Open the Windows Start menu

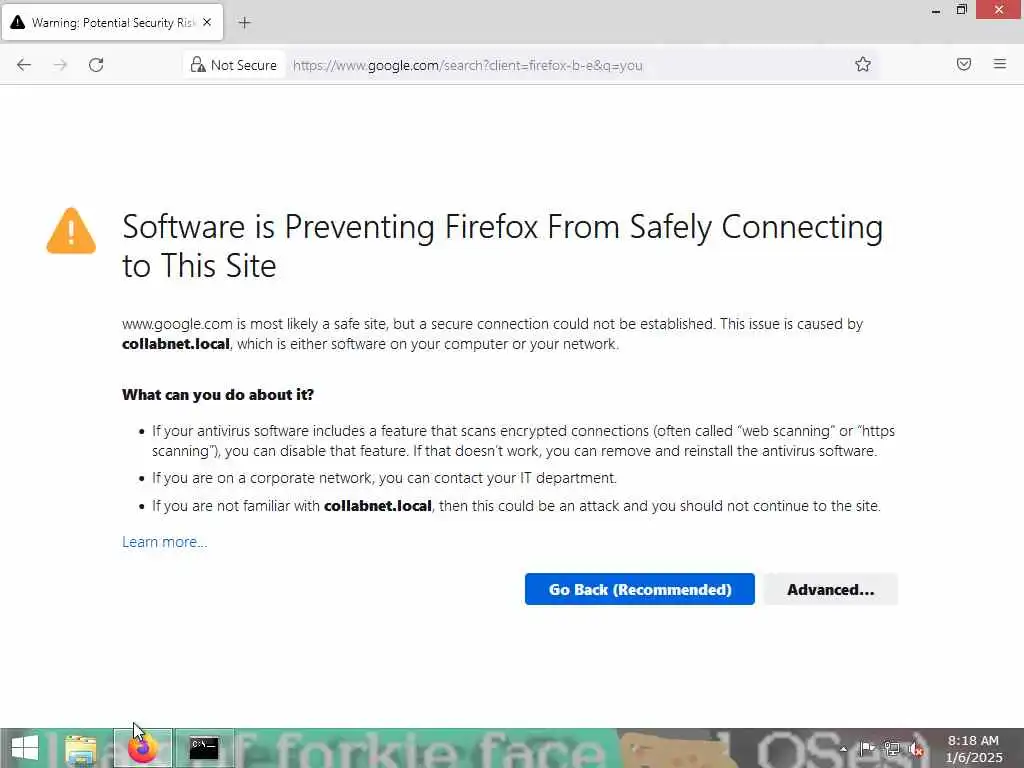pos(24,748)
